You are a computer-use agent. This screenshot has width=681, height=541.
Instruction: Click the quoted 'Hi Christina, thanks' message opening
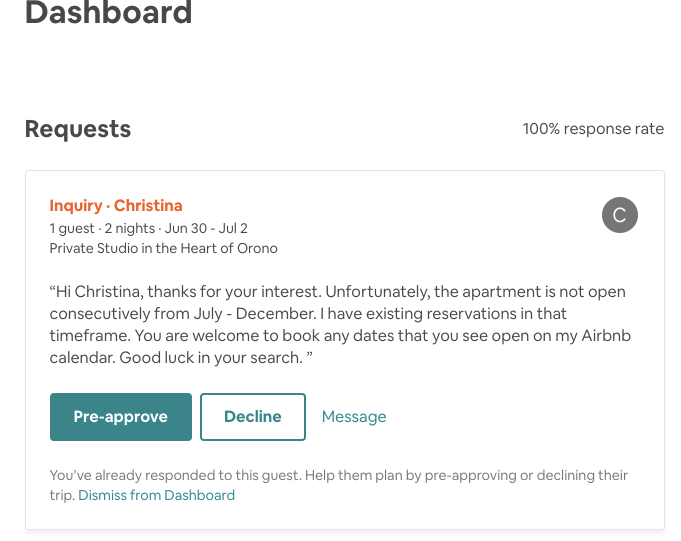coord(140,292)
